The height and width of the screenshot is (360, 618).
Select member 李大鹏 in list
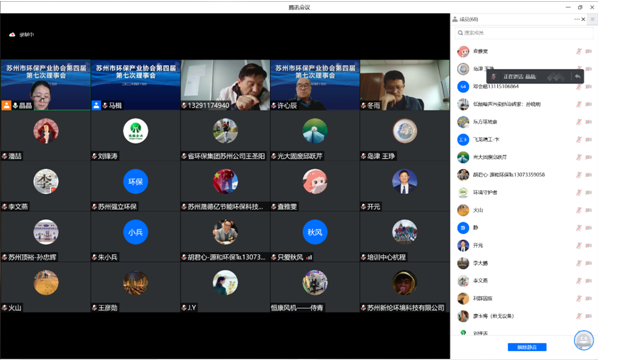tap(524, 263)
